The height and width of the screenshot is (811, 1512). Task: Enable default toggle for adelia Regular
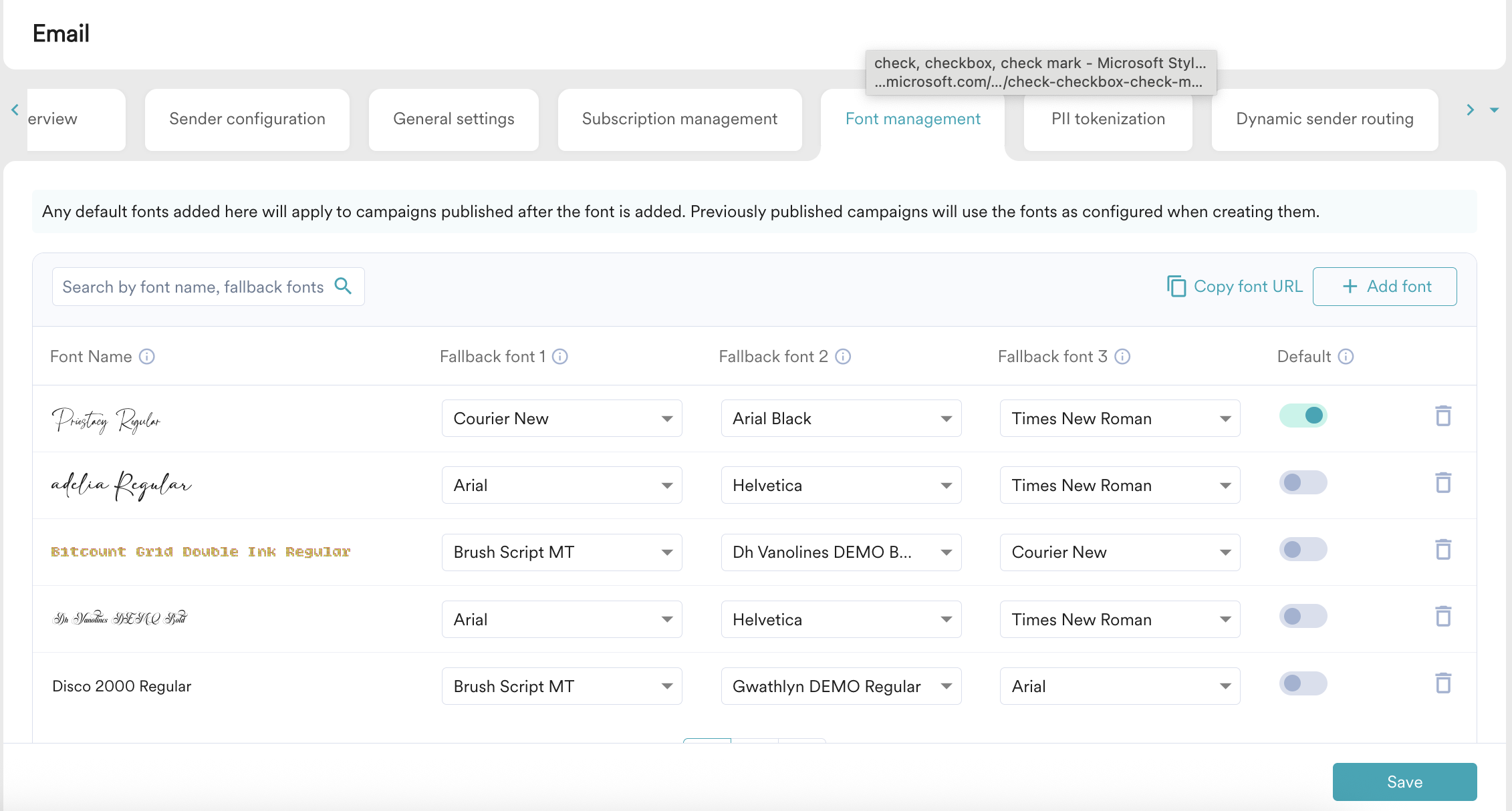(x=1303, y=483)
